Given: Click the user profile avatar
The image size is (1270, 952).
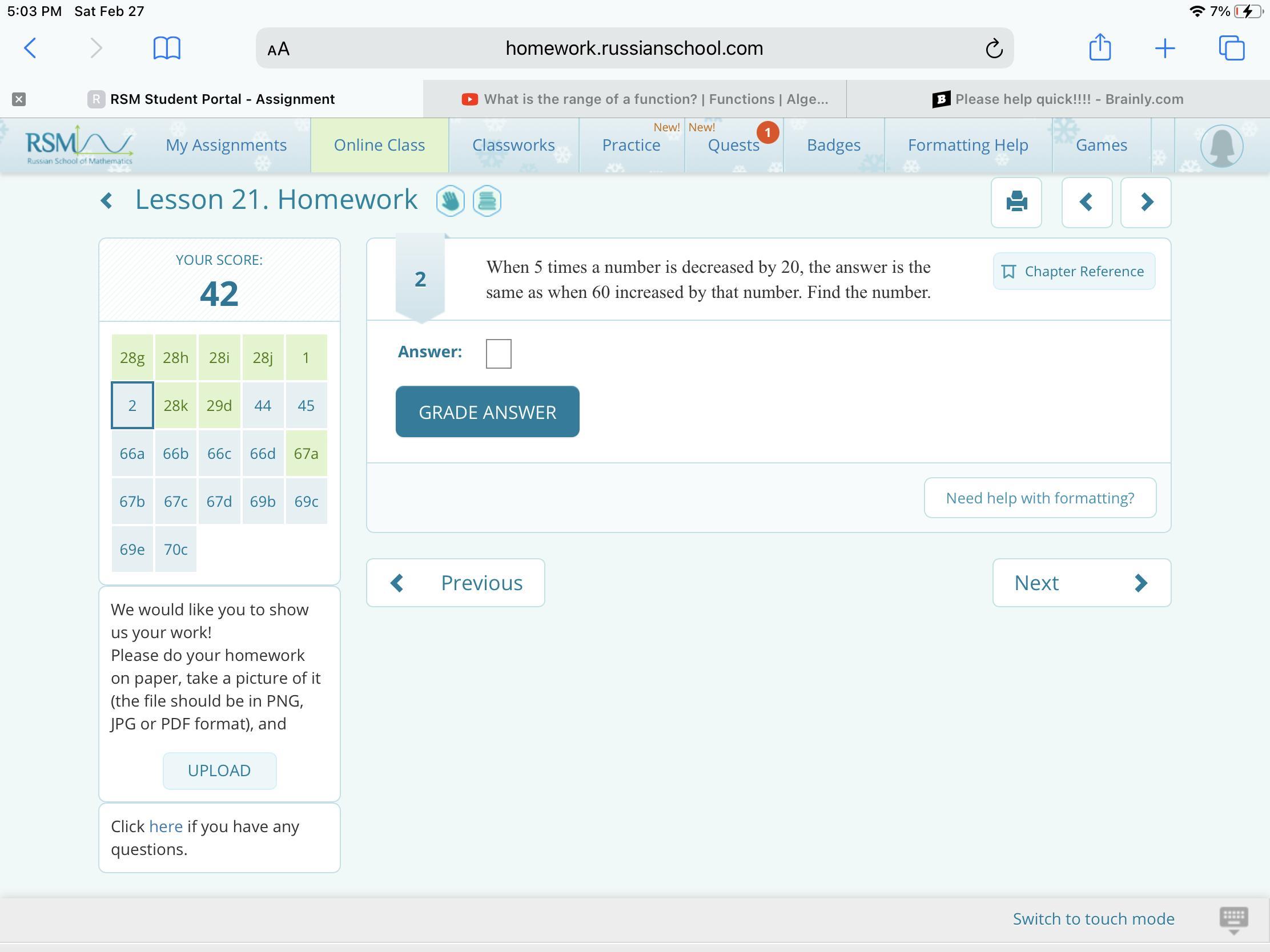Looking at the screenshot, I should (1221, 146).
